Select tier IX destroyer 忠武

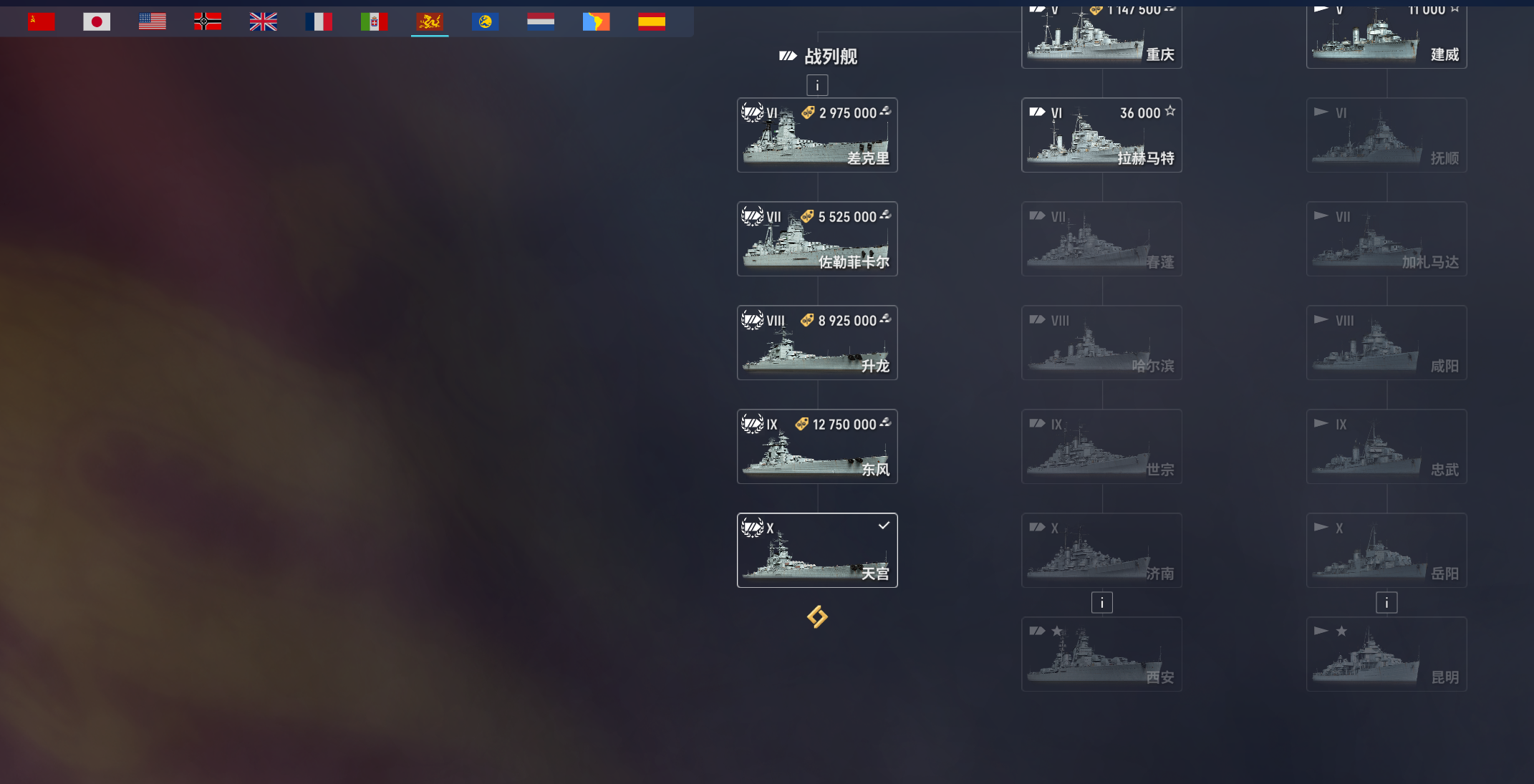[x=1386, y=447]
